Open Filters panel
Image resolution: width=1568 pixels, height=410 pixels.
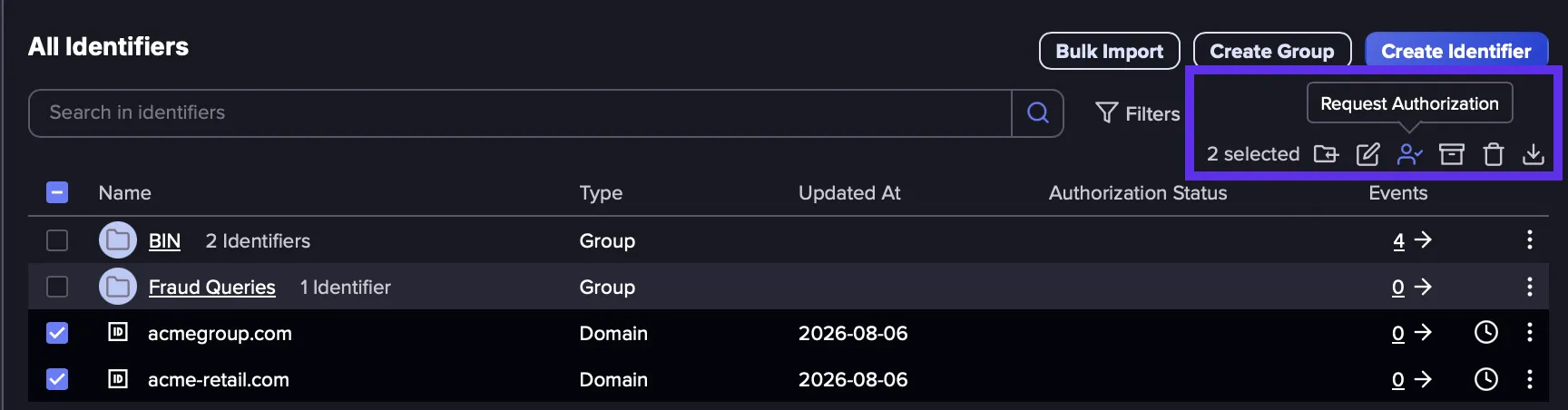1138,113
